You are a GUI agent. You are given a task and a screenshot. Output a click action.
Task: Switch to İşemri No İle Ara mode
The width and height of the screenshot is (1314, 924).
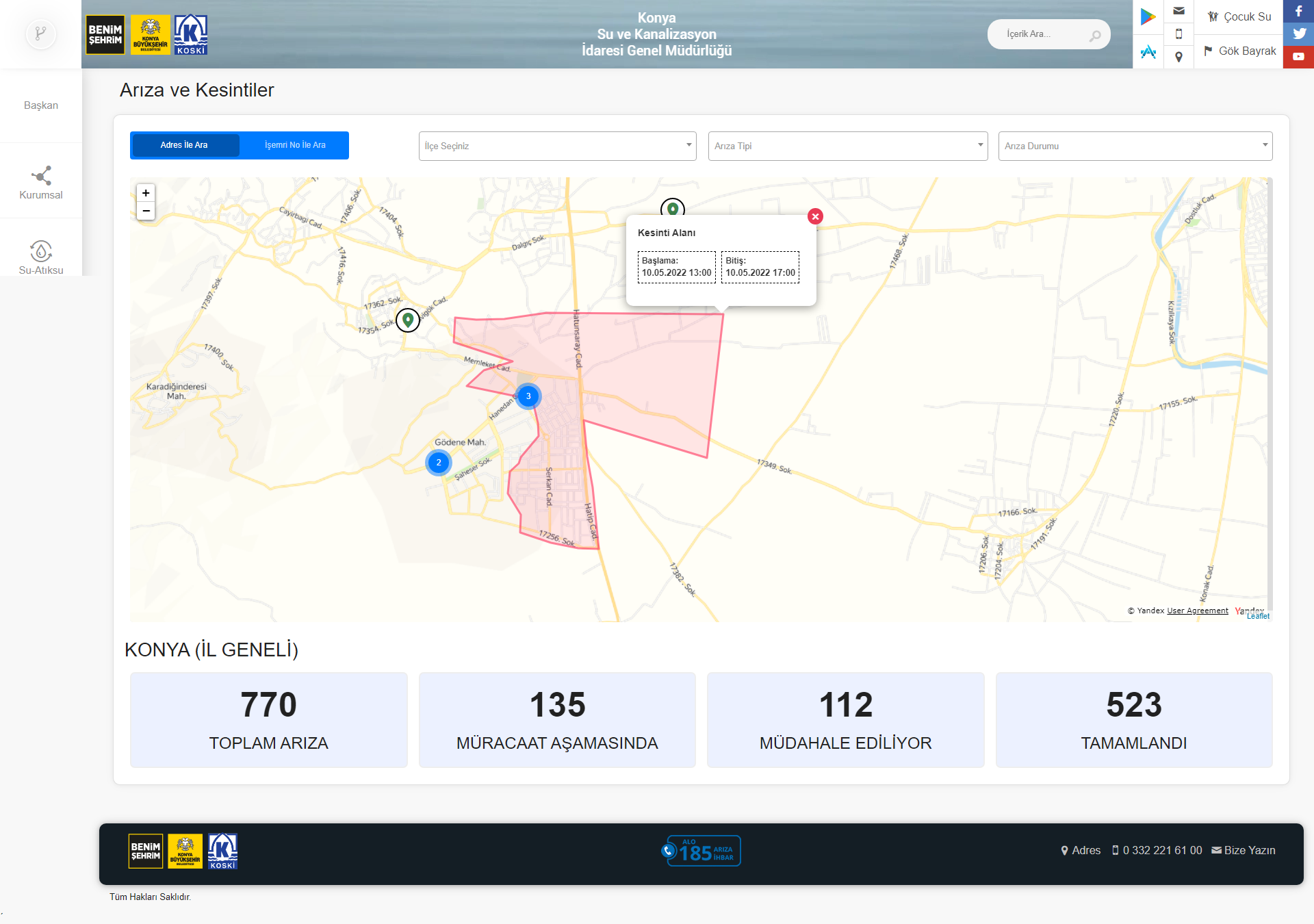(x=295, y=145)
